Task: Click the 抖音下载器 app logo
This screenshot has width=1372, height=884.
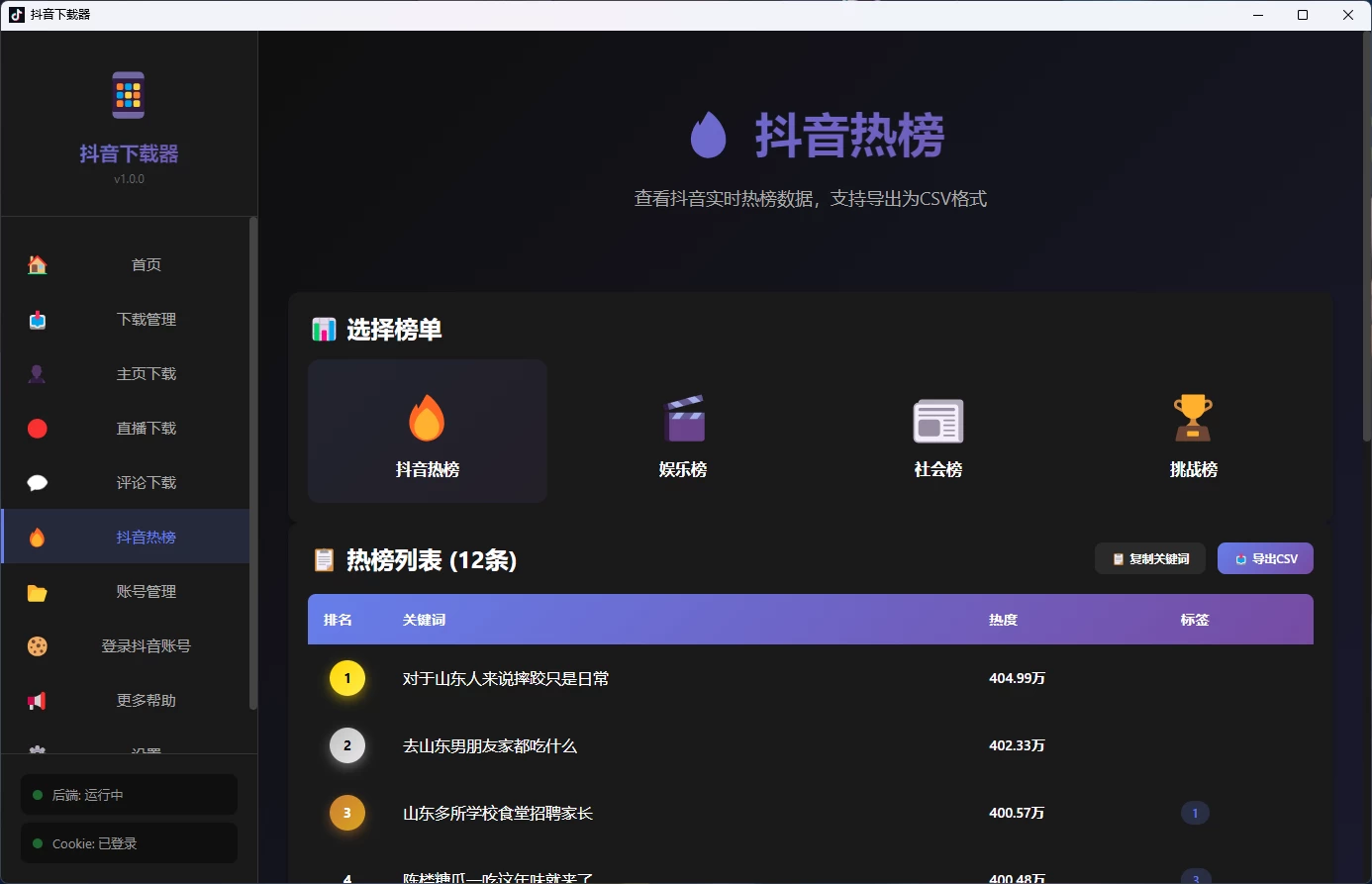Action: (x=128, y=95)
